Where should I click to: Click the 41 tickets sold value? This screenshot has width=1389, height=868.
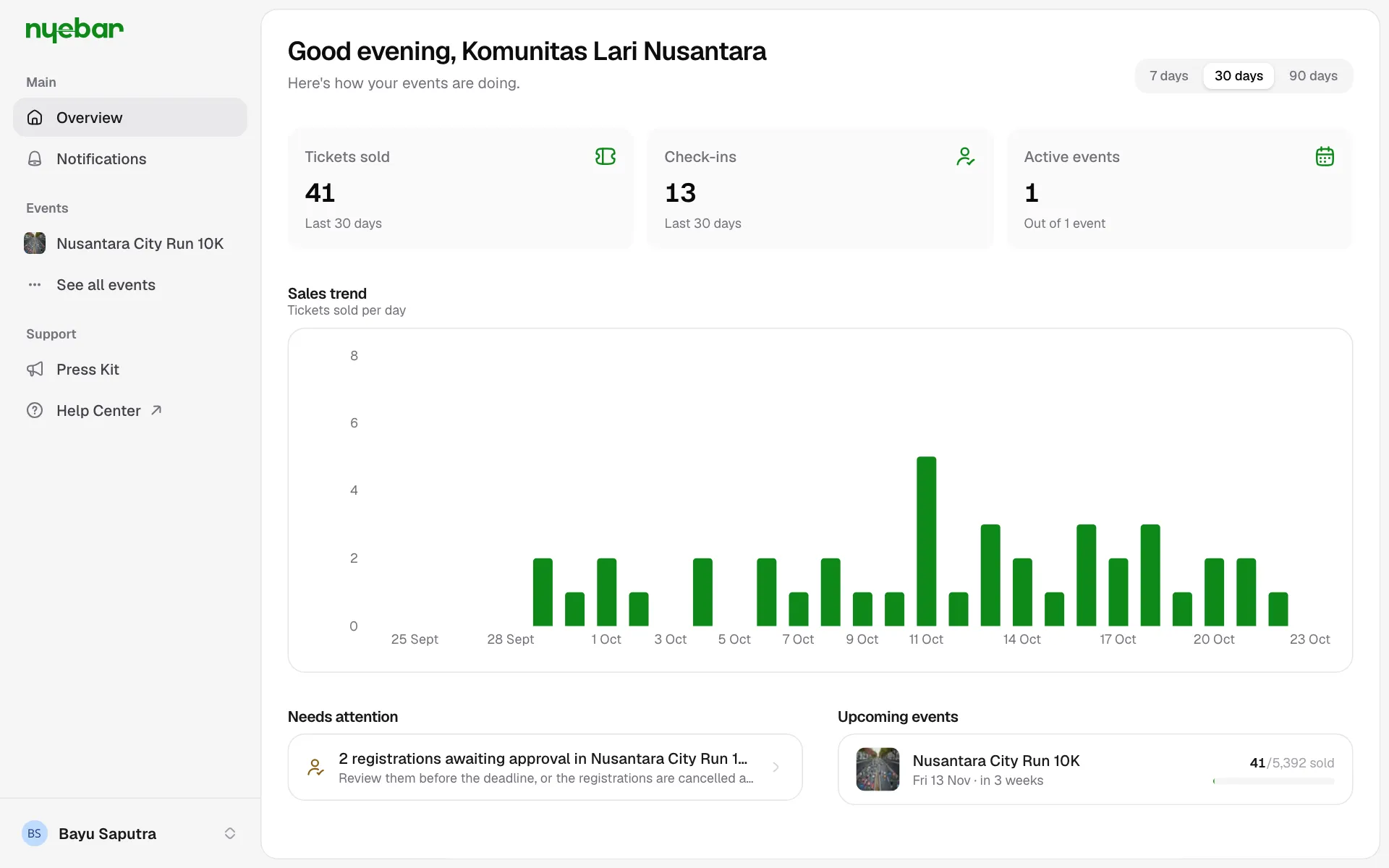pos(320,192)
